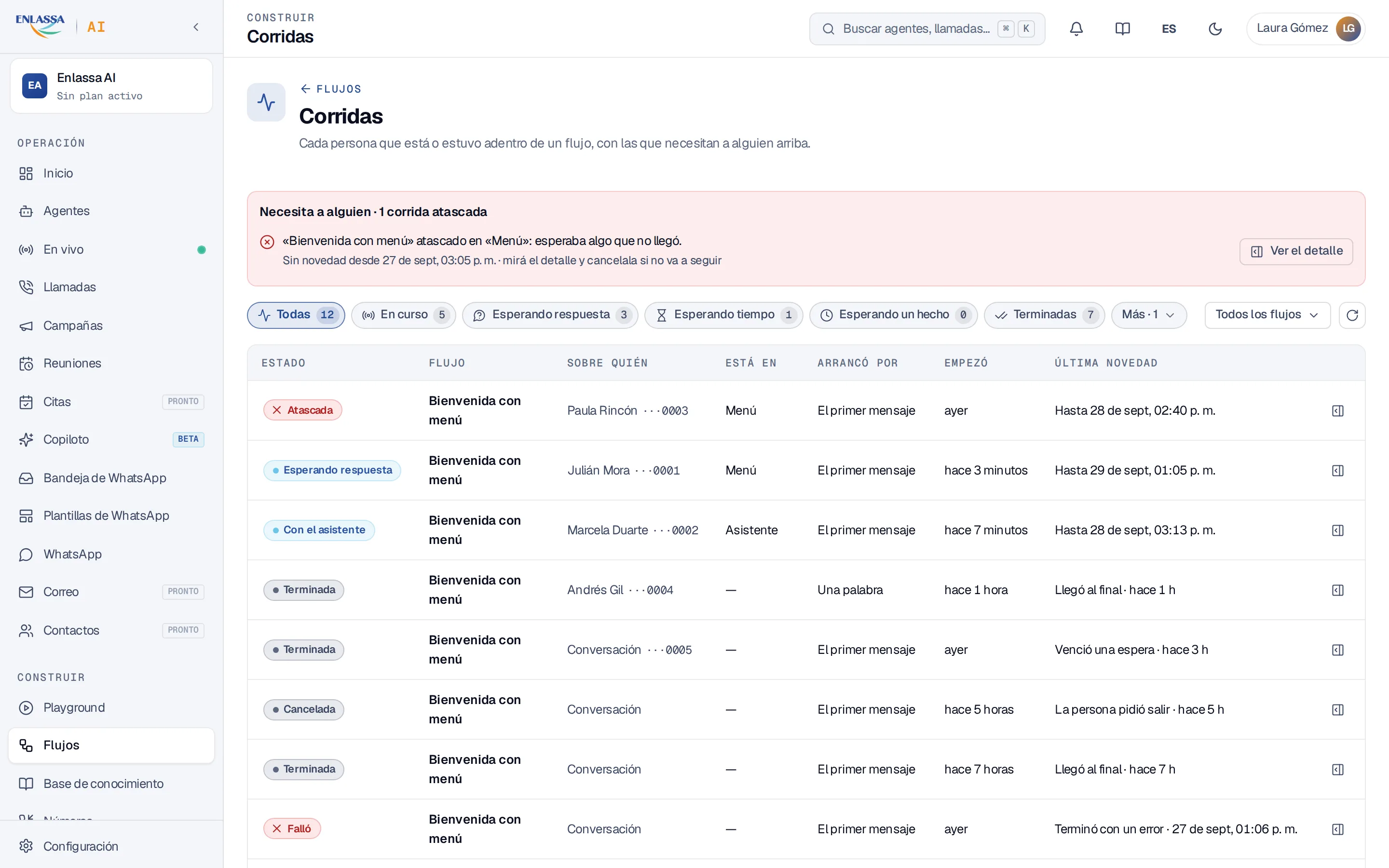Filter by En curso
The width and height of the screenshot is (1389, 868).
click(x=403, y=315)
